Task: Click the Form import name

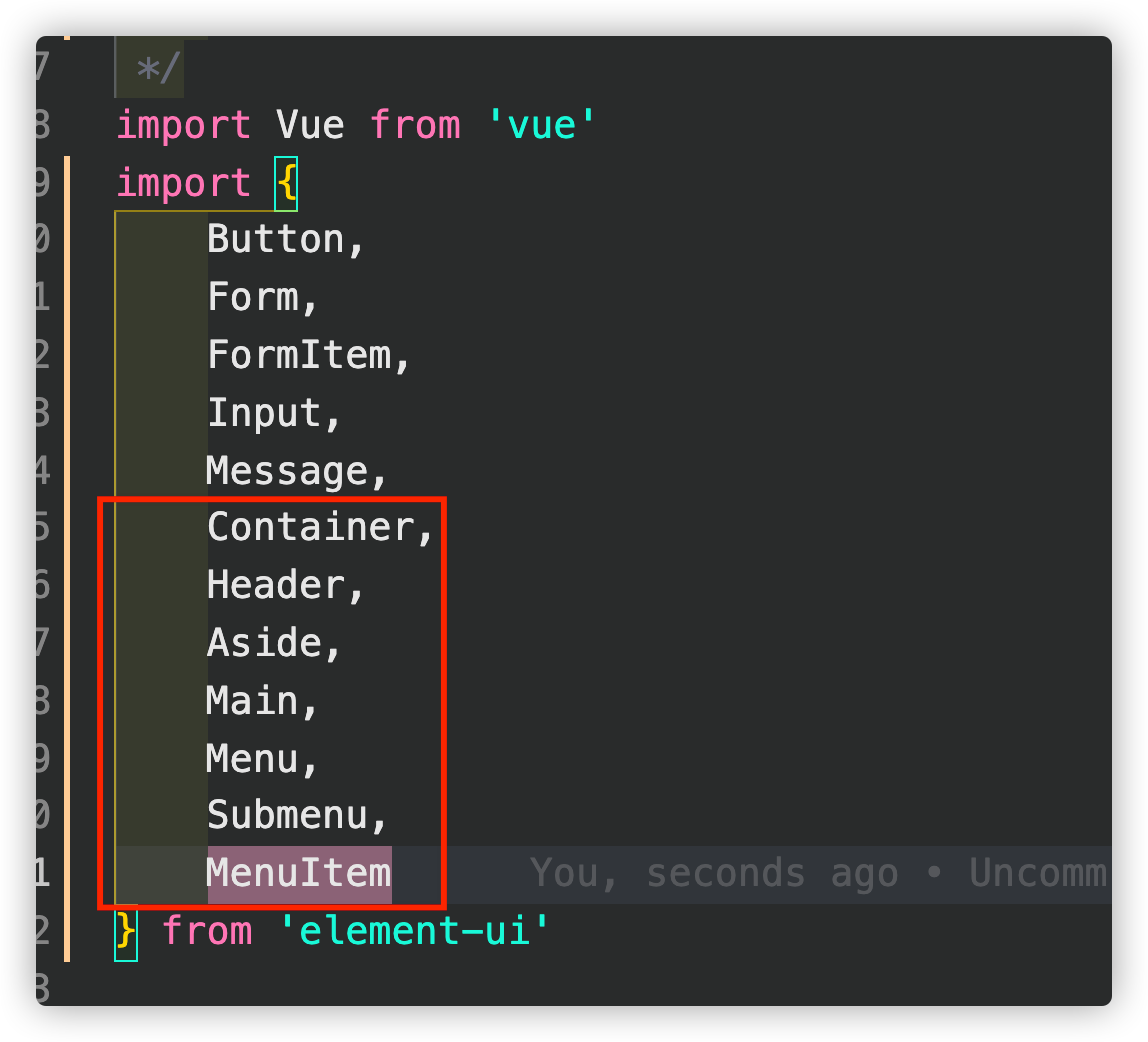Action: tap(253, 297)
